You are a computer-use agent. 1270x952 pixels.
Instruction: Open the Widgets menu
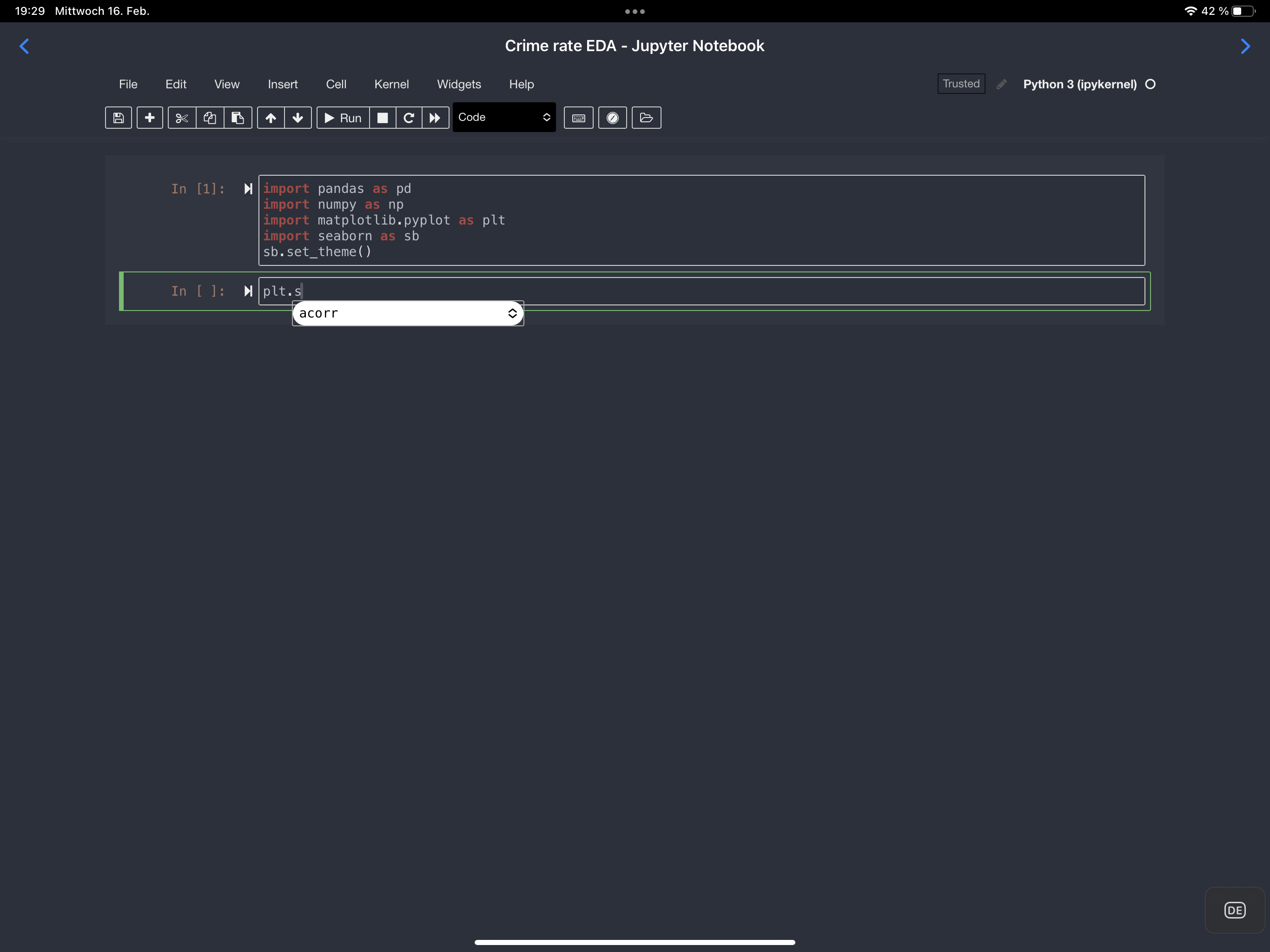coord(459,84)
